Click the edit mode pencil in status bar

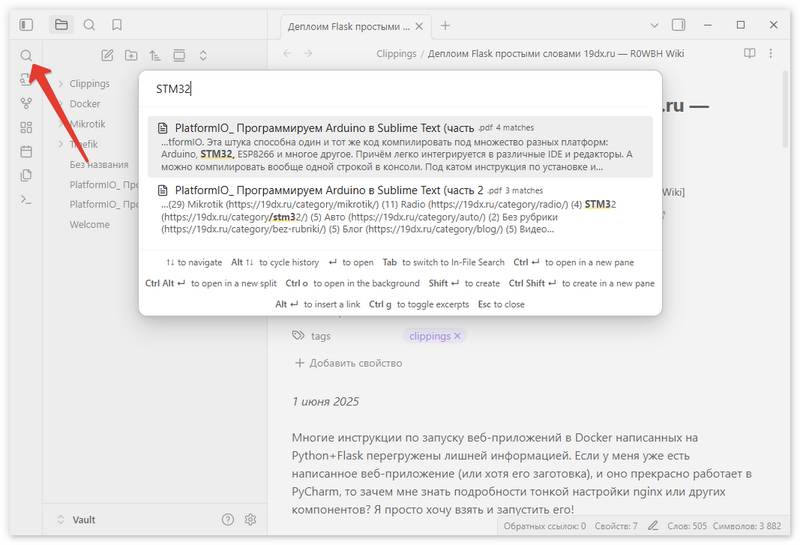coord(653,526)
